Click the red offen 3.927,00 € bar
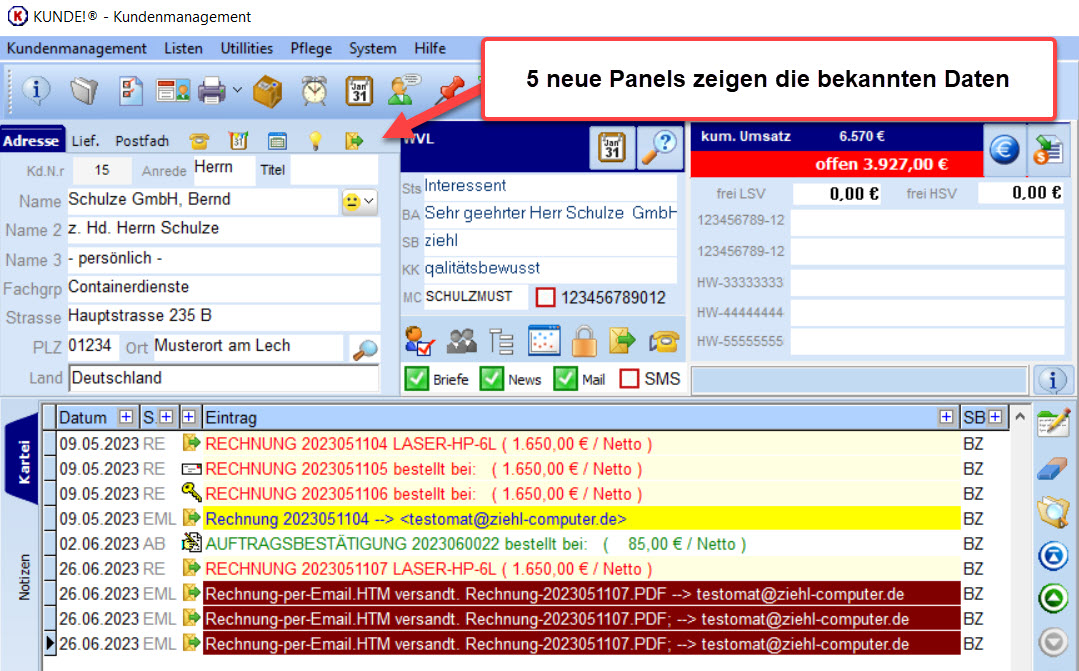Screen dimensions: 1079x671 point(836,164)
